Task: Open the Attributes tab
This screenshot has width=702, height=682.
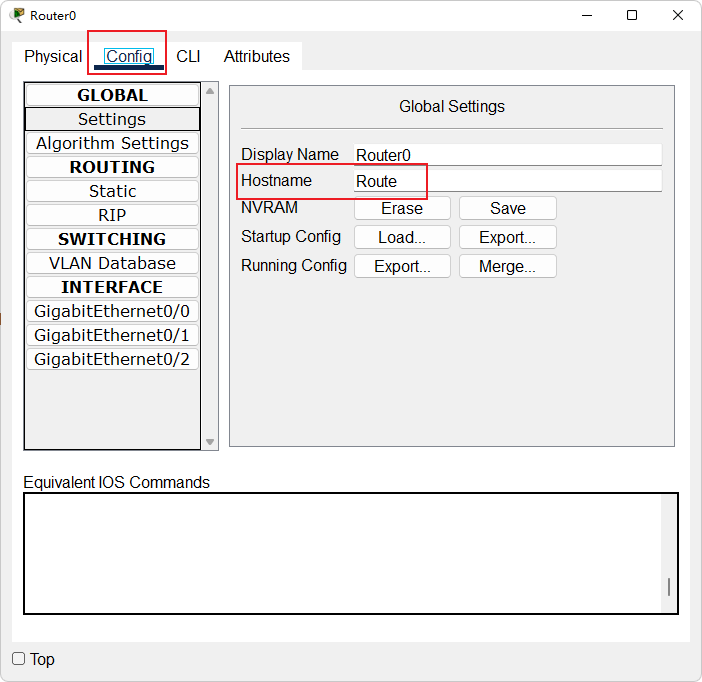Action: click(257, 56)
